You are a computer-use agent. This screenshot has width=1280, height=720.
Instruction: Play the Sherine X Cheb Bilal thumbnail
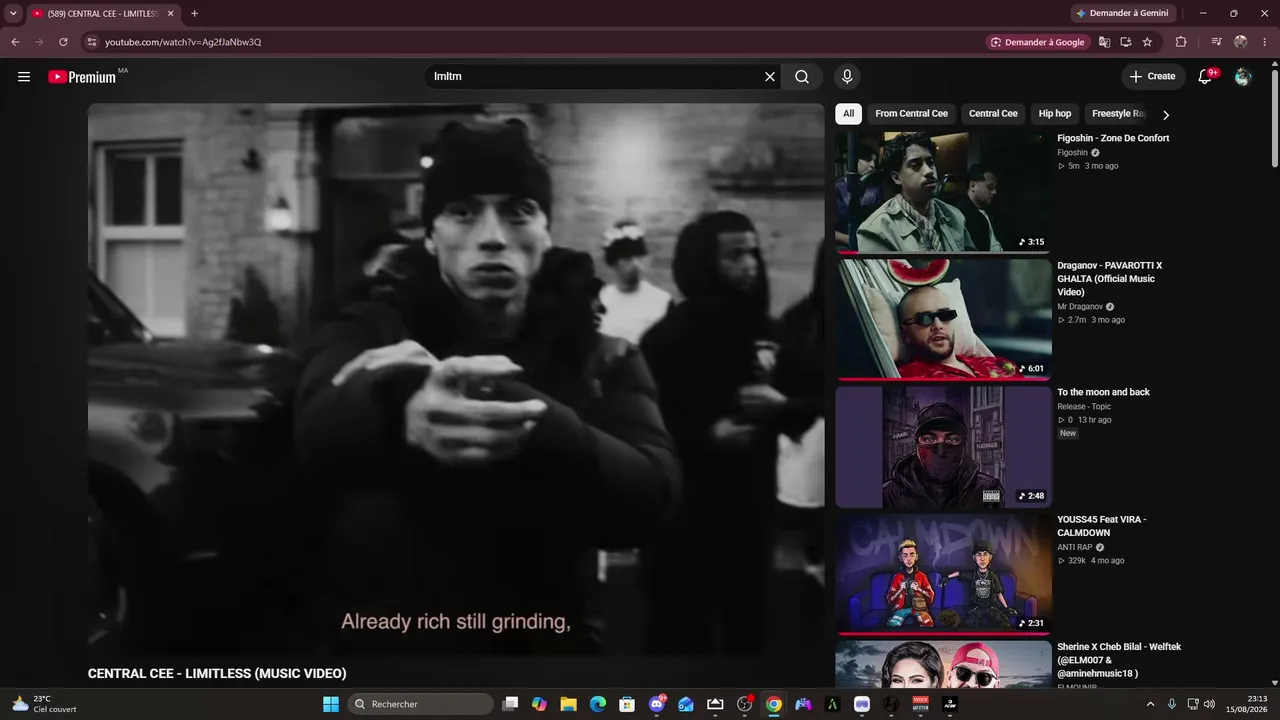pos(943,665)
